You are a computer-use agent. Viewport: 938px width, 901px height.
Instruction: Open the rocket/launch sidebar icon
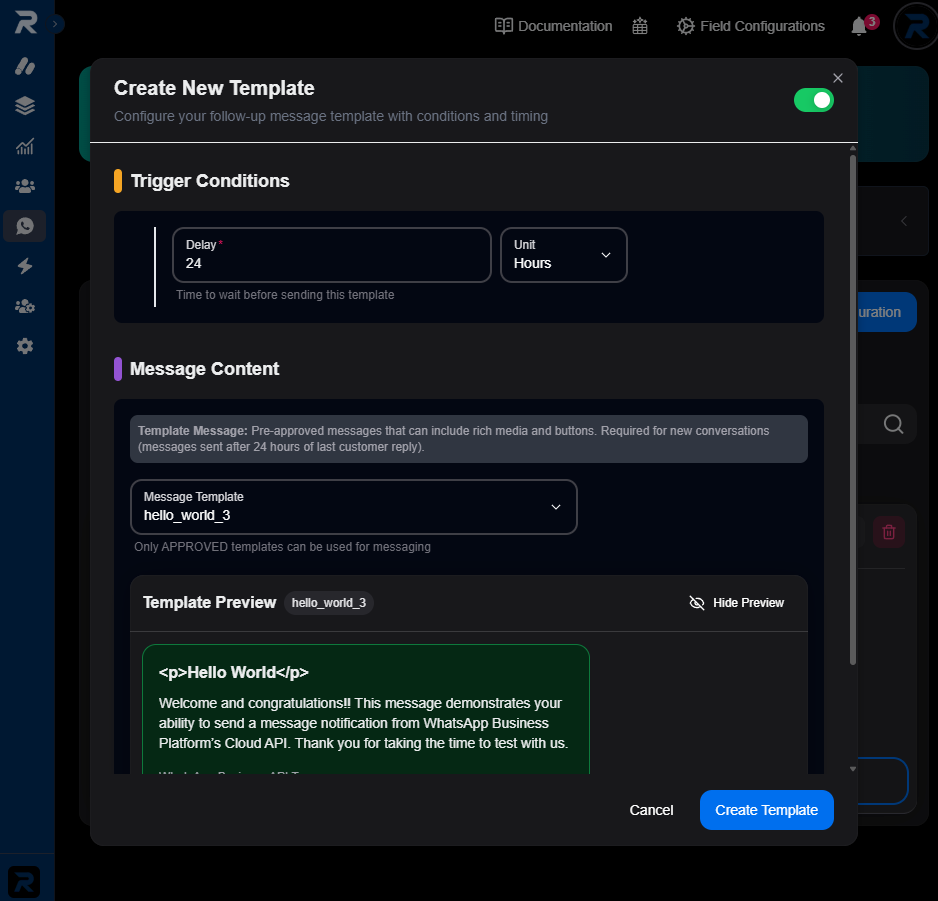click(25, 66)
